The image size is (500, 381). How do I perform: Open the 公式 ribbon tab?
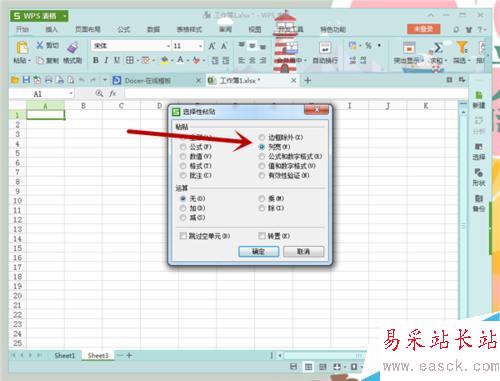click(124, 29)
